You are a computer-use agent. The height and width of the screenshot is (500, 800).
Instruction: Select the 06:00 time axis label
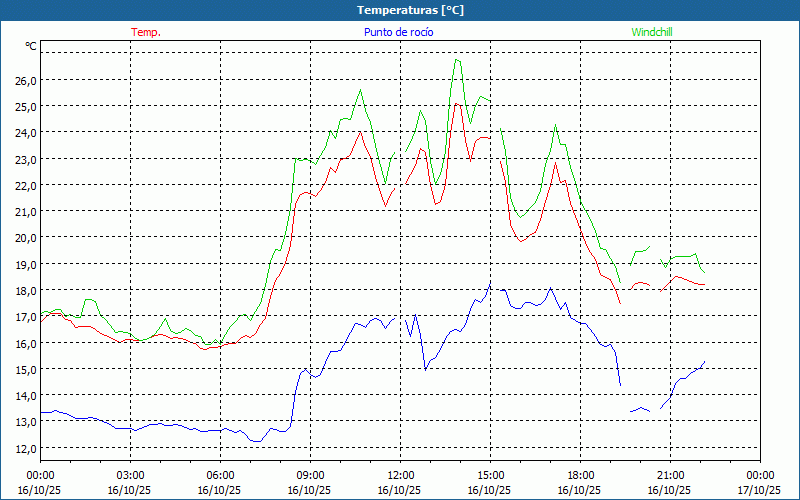[220, 475]
